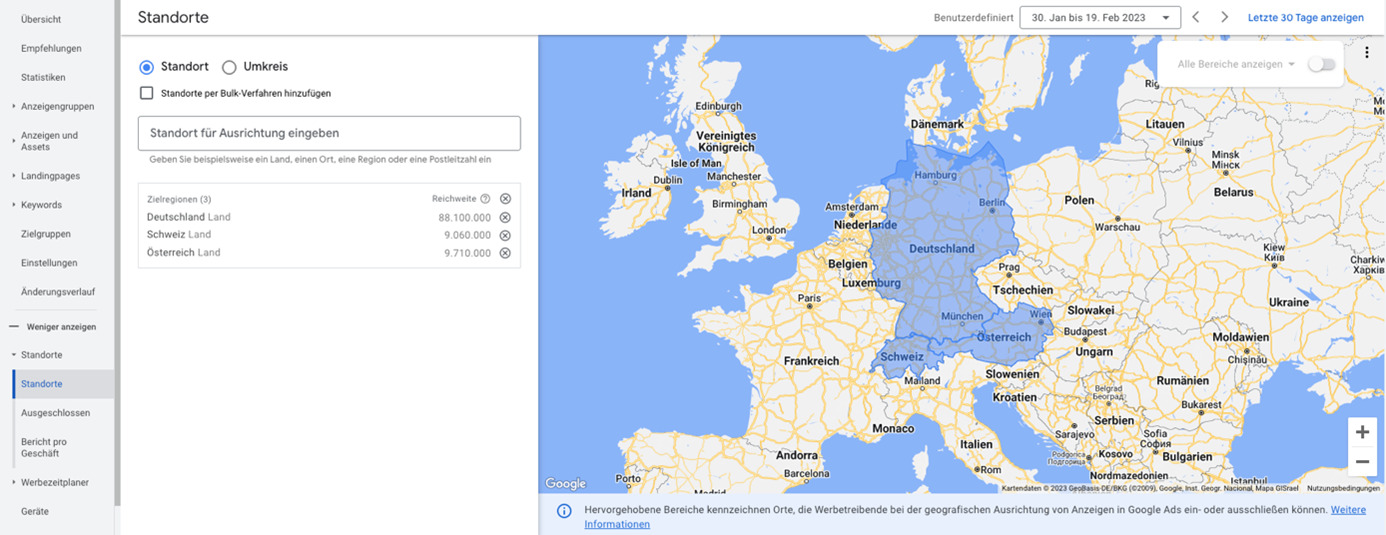Select the Standort radio button
Viewport: 1386px width, 535px height.
(147, 67)
